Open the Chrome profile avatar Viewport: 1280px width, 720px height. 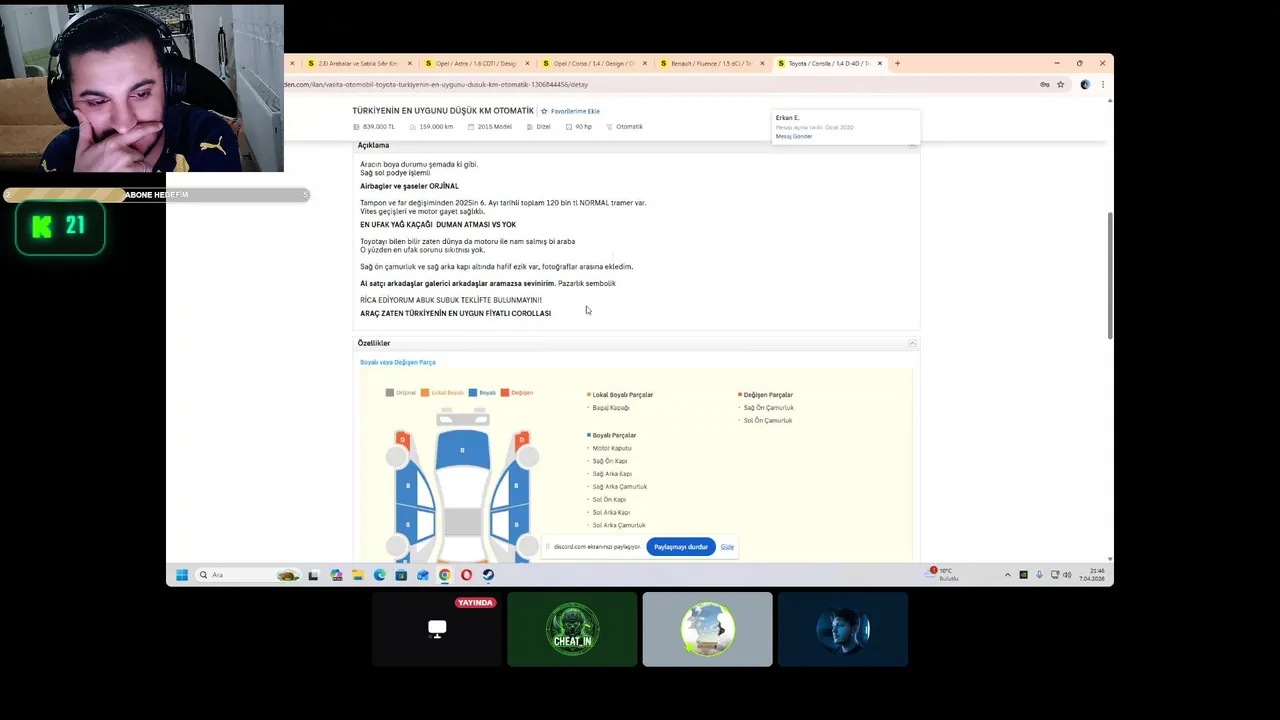1085,84
